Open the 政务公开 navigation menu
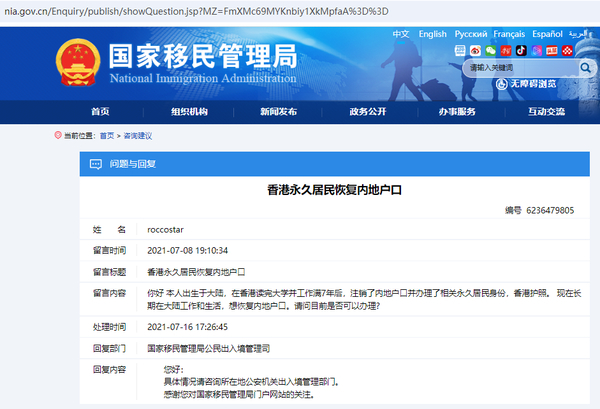This screenshot has height=409, width=600. [368, 112]
